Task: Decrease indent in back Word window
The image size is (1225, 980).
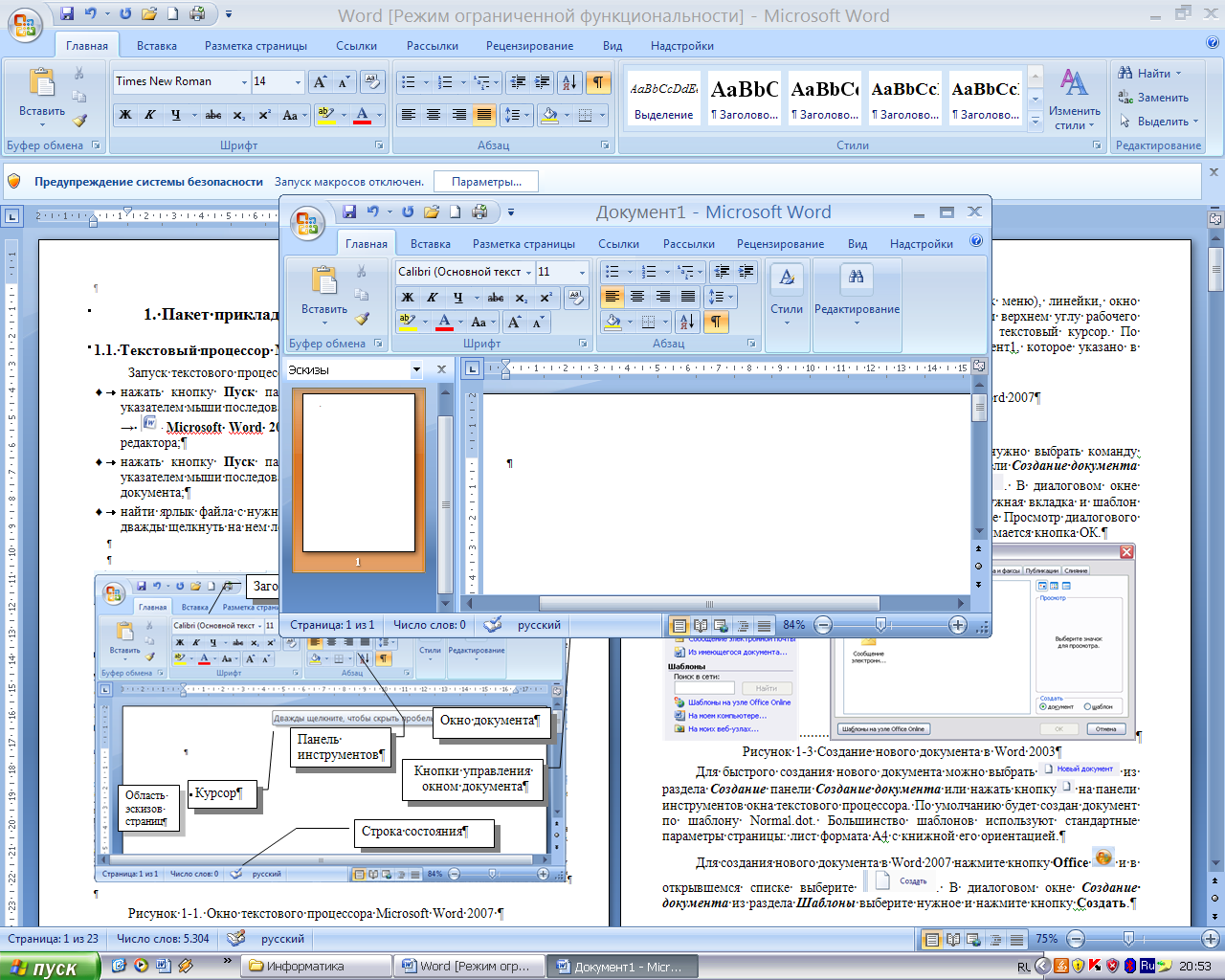Action: (x=518, y=82)
